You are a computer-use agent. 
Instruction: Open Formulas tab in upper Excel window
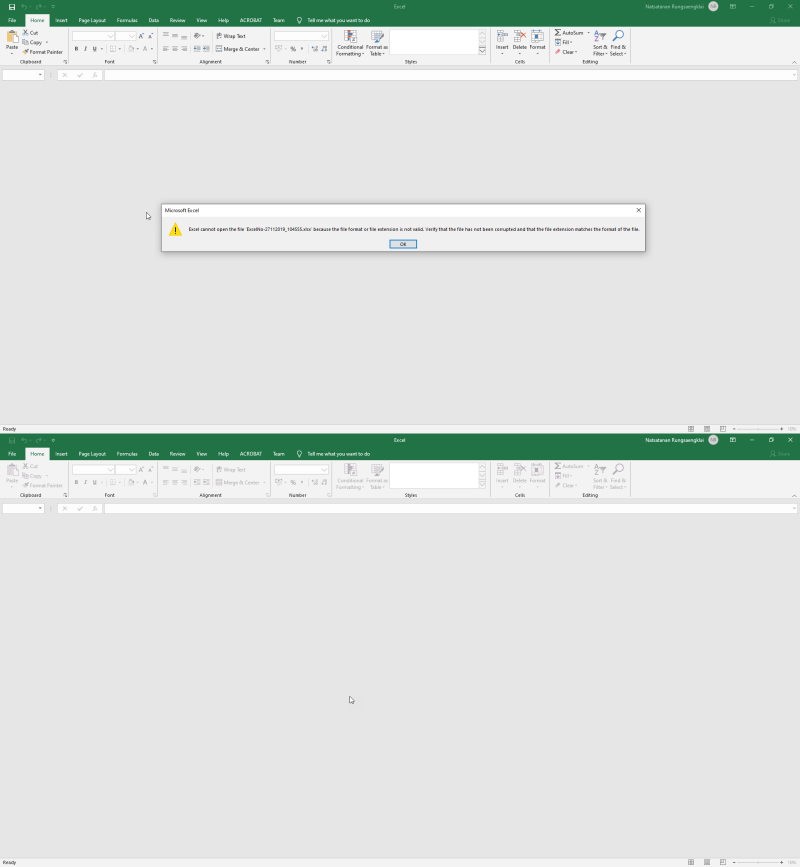tap(127, 20)
